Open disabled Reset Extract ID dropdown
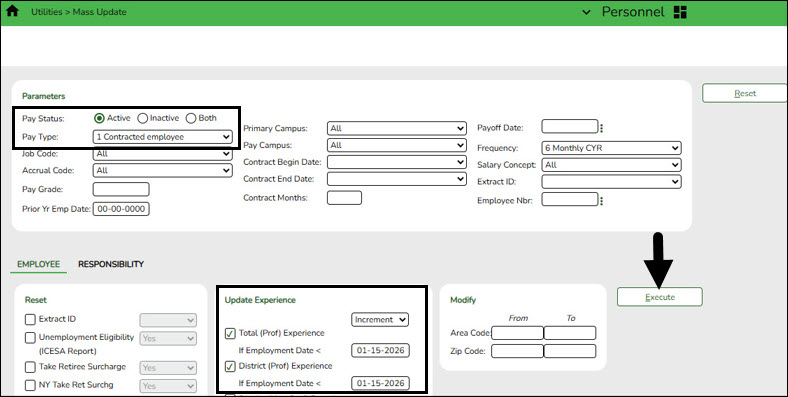 pos(168,320)
